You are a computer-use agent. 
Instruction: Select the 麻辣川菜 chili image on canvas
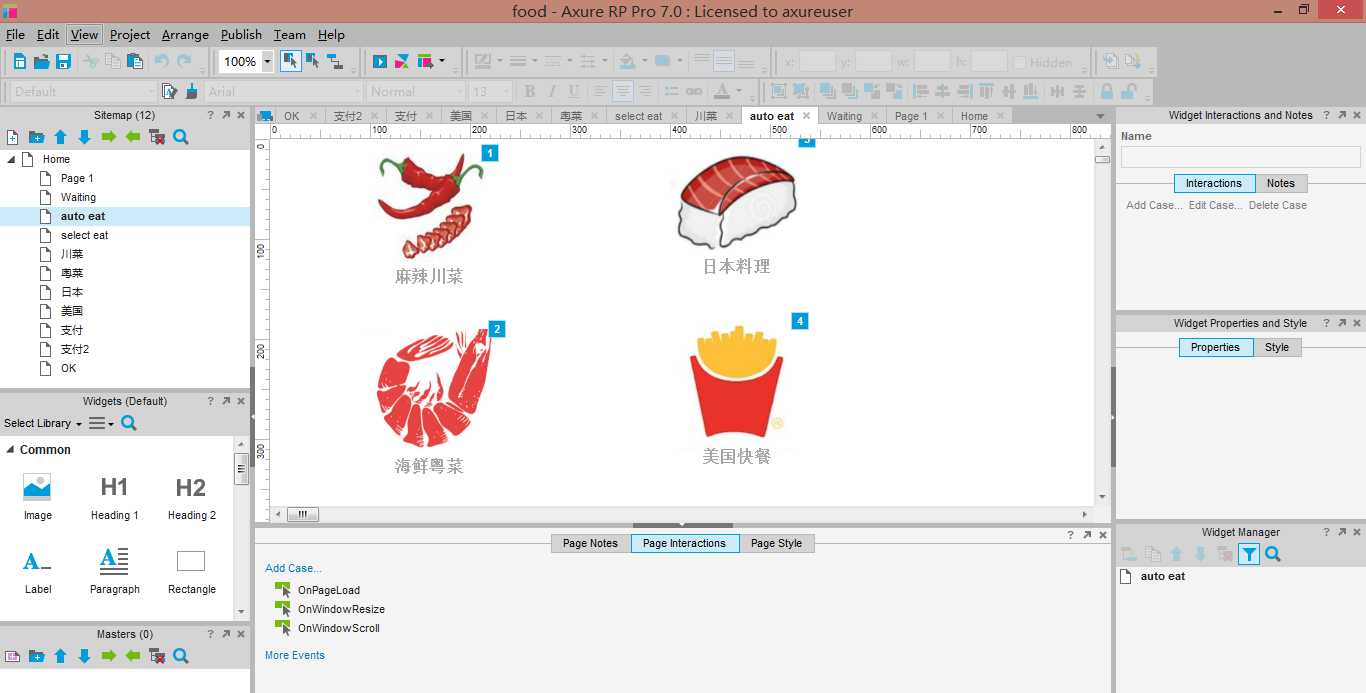point(429,204)
